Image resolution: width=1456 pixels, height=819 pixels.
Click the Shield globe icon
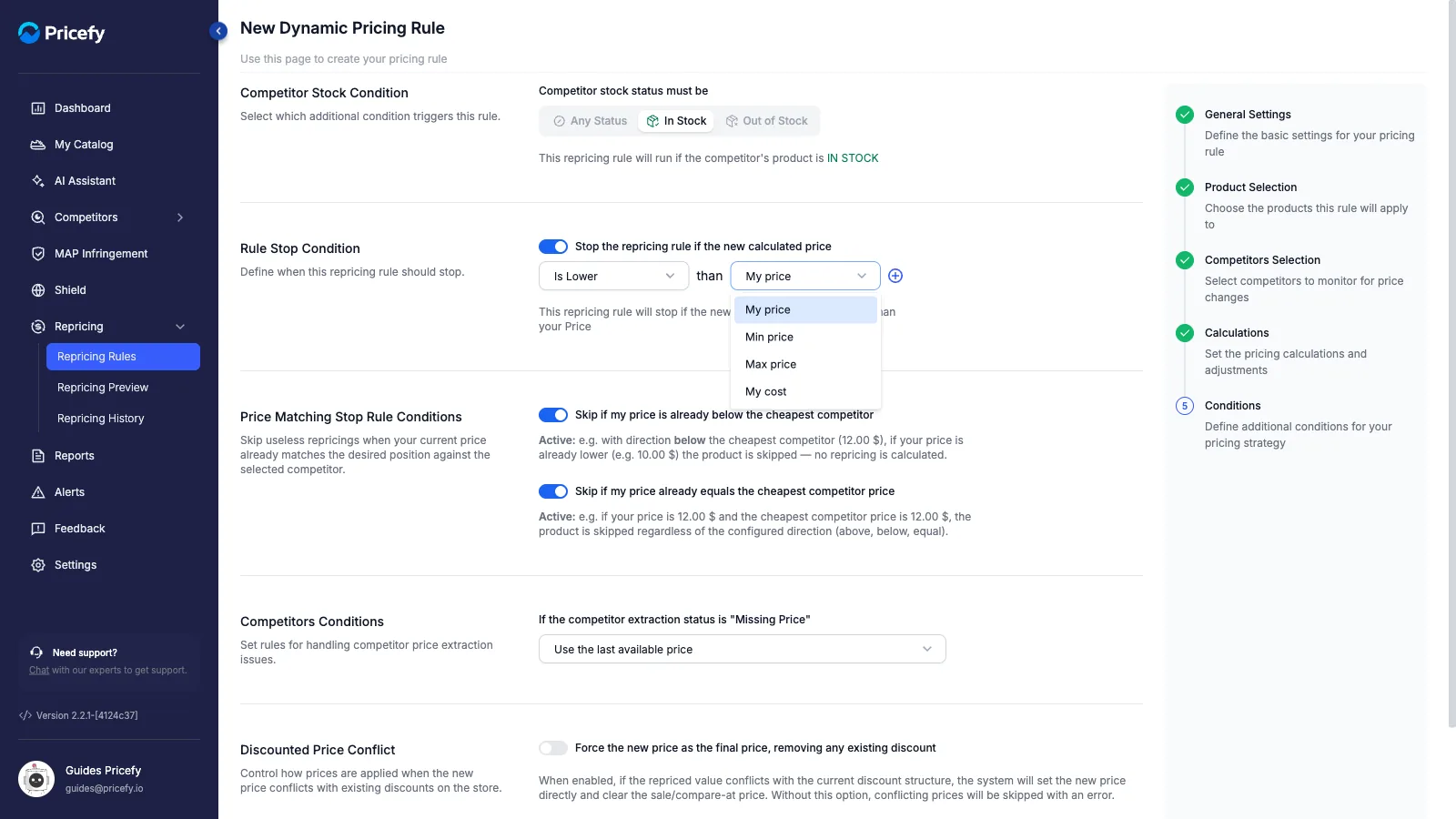[x=38, y=290]
